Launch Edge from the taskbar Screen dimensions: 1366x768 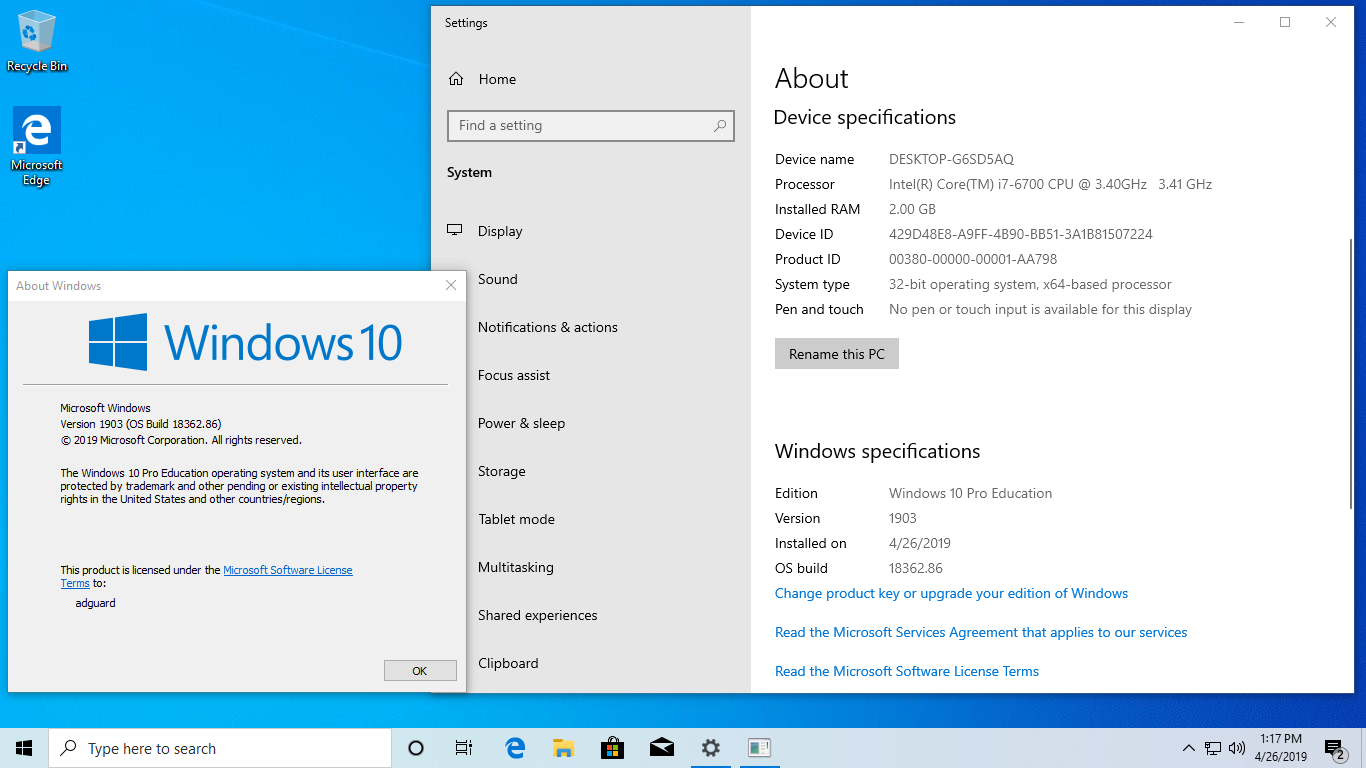[x=515, y=748]
